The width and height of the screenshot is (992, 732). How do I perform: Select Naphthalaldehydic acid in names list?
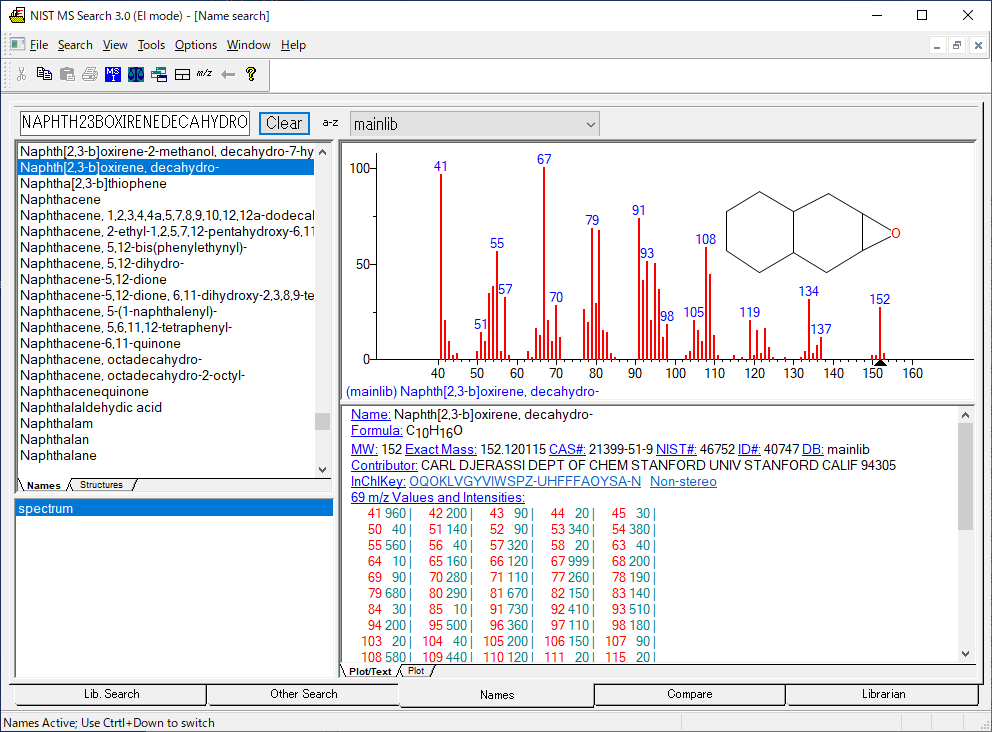pyautogui.click(x=166, y=407)
